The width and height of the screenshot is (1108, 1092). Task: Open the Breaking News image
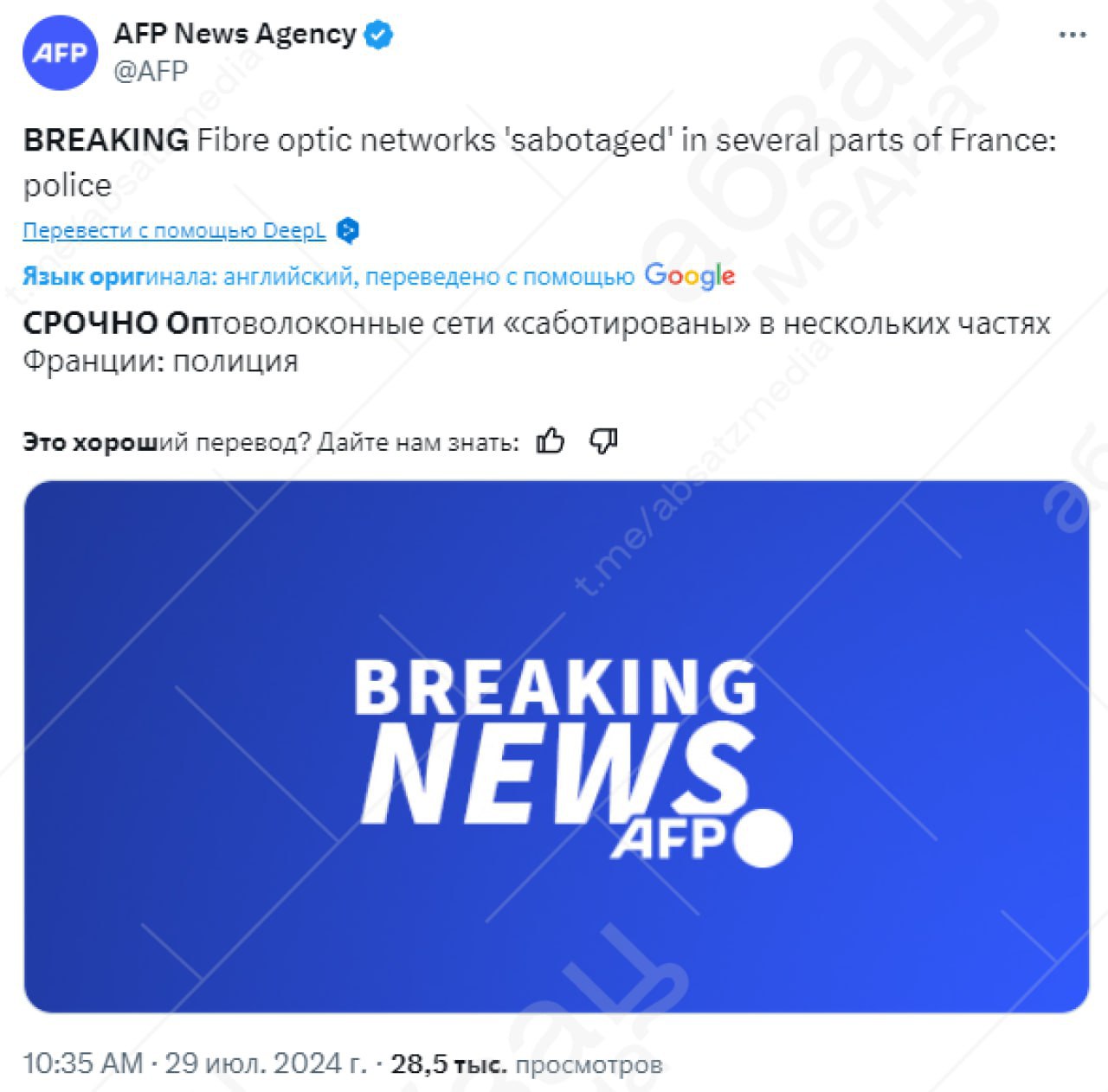556,747
